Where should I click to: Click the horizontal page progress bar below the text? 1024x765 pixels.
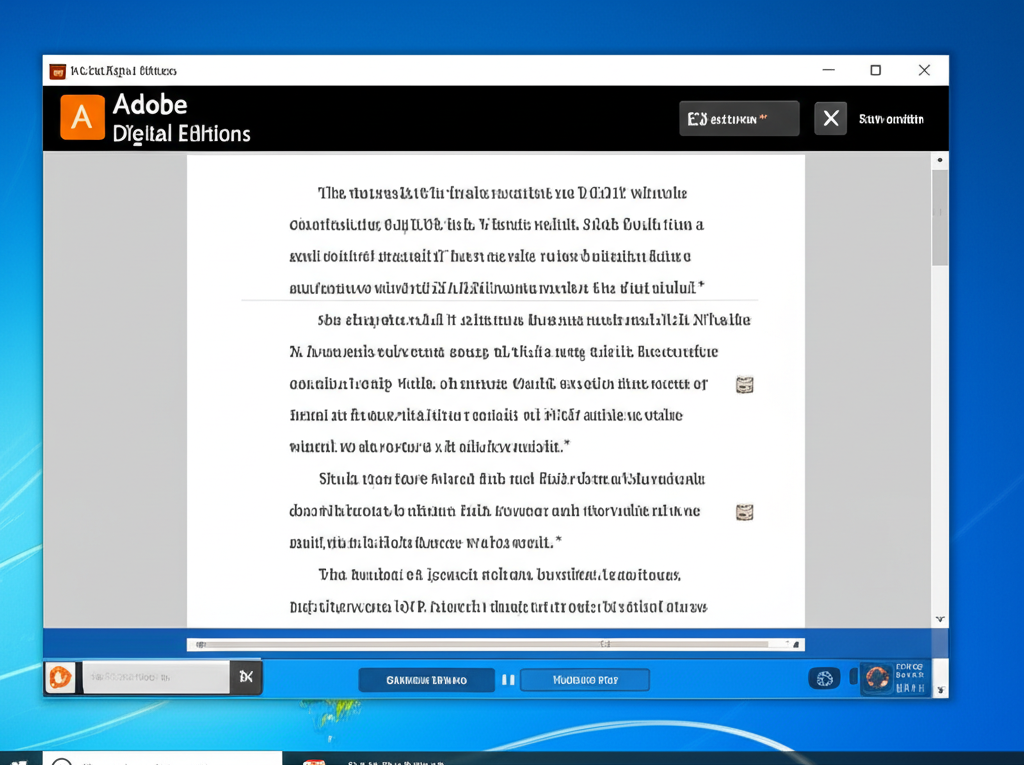click(x=495, y=643)
